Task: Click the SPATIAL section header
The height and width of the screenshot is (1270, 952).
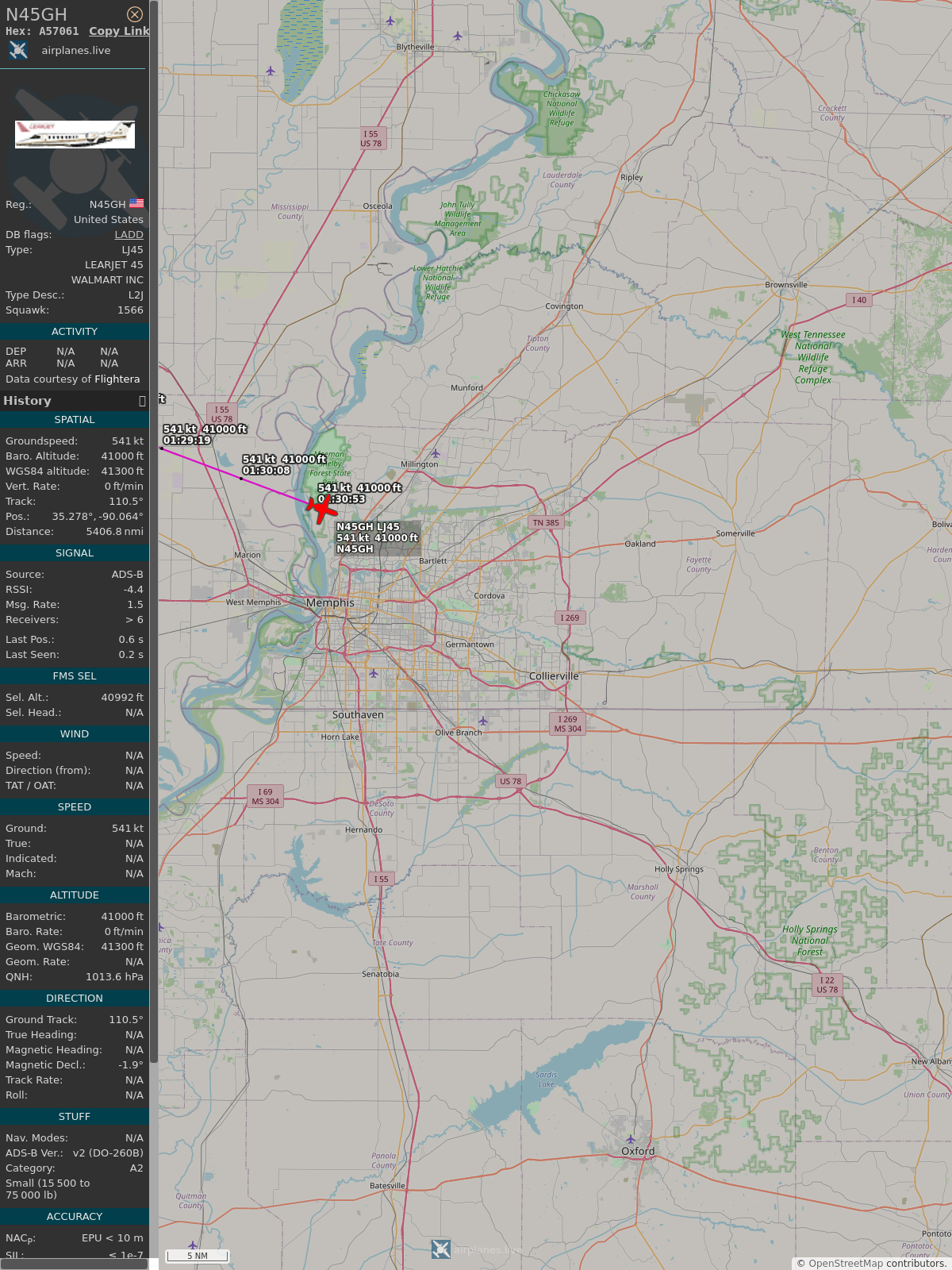Action: [x=75, y=420]
